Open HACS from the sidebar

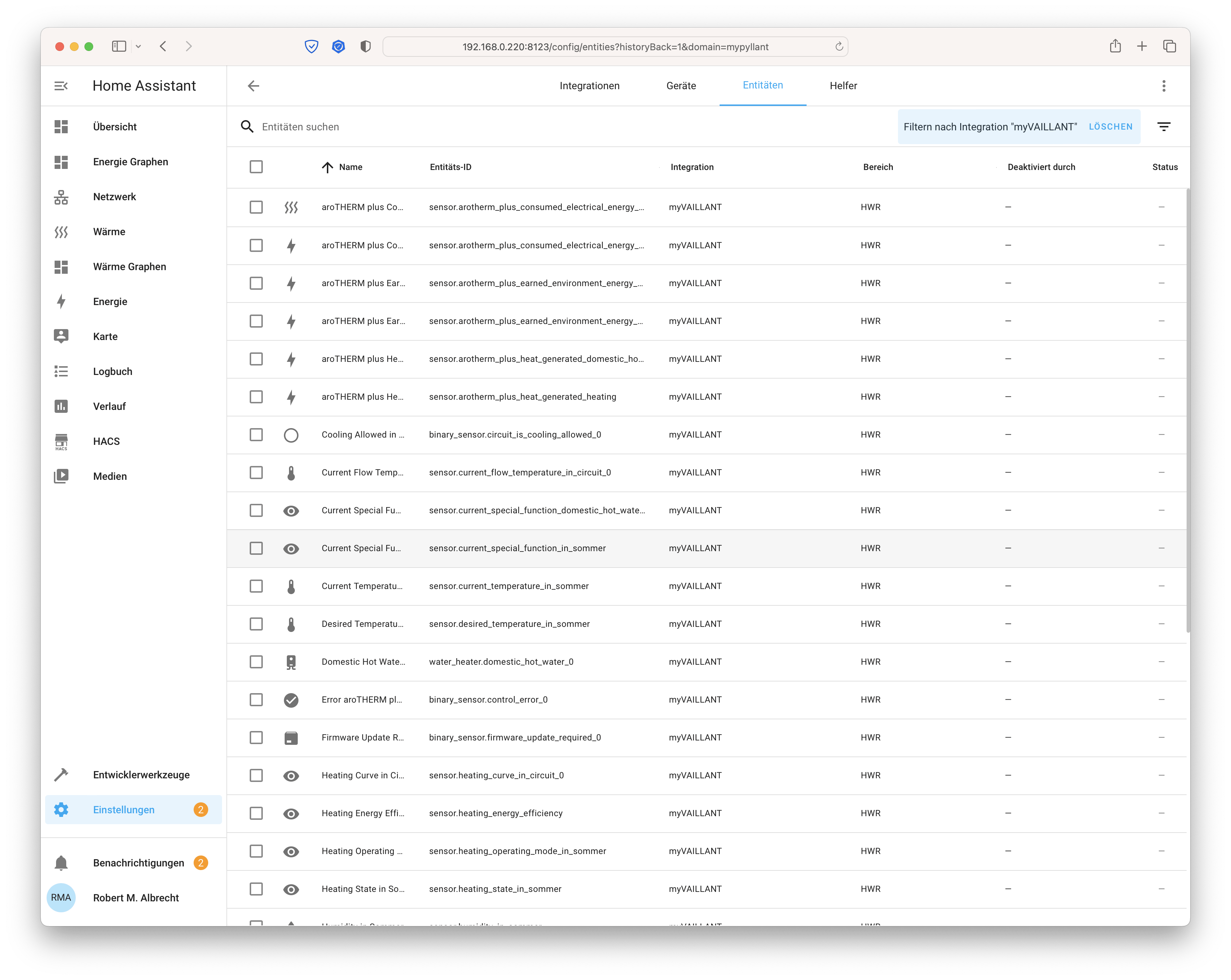pyautogui.click(x=106, y=442)
